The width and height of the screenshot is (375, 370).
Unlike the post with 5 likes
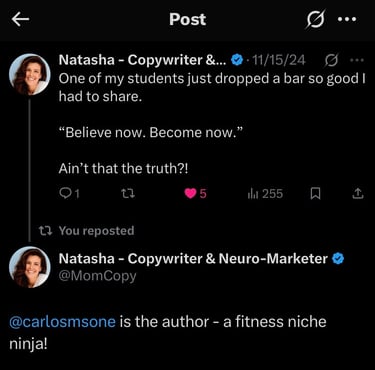[196, 193]
